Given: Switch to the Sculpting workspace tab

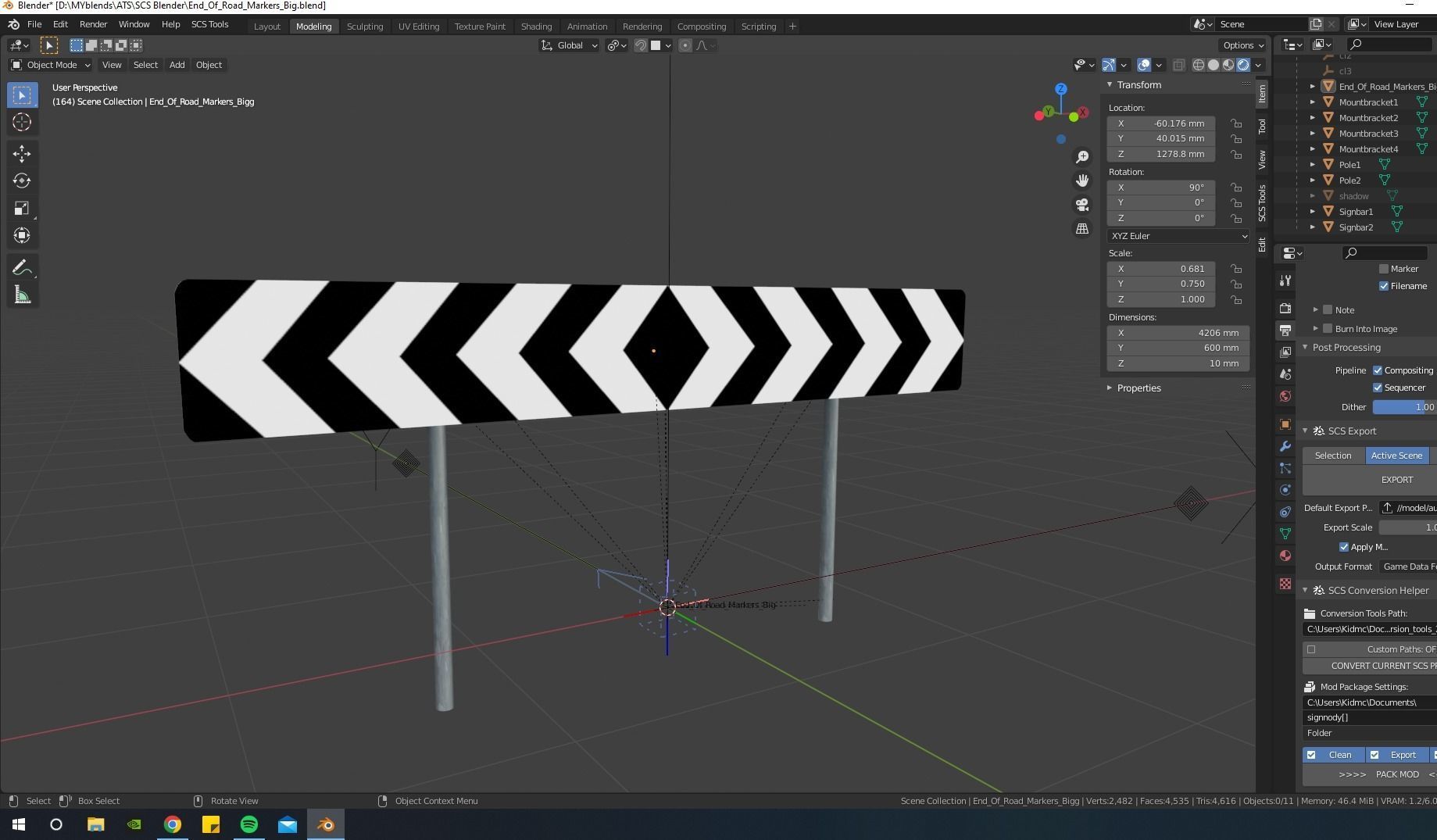Looking at the screenshot, I should (x=365, y=26).
